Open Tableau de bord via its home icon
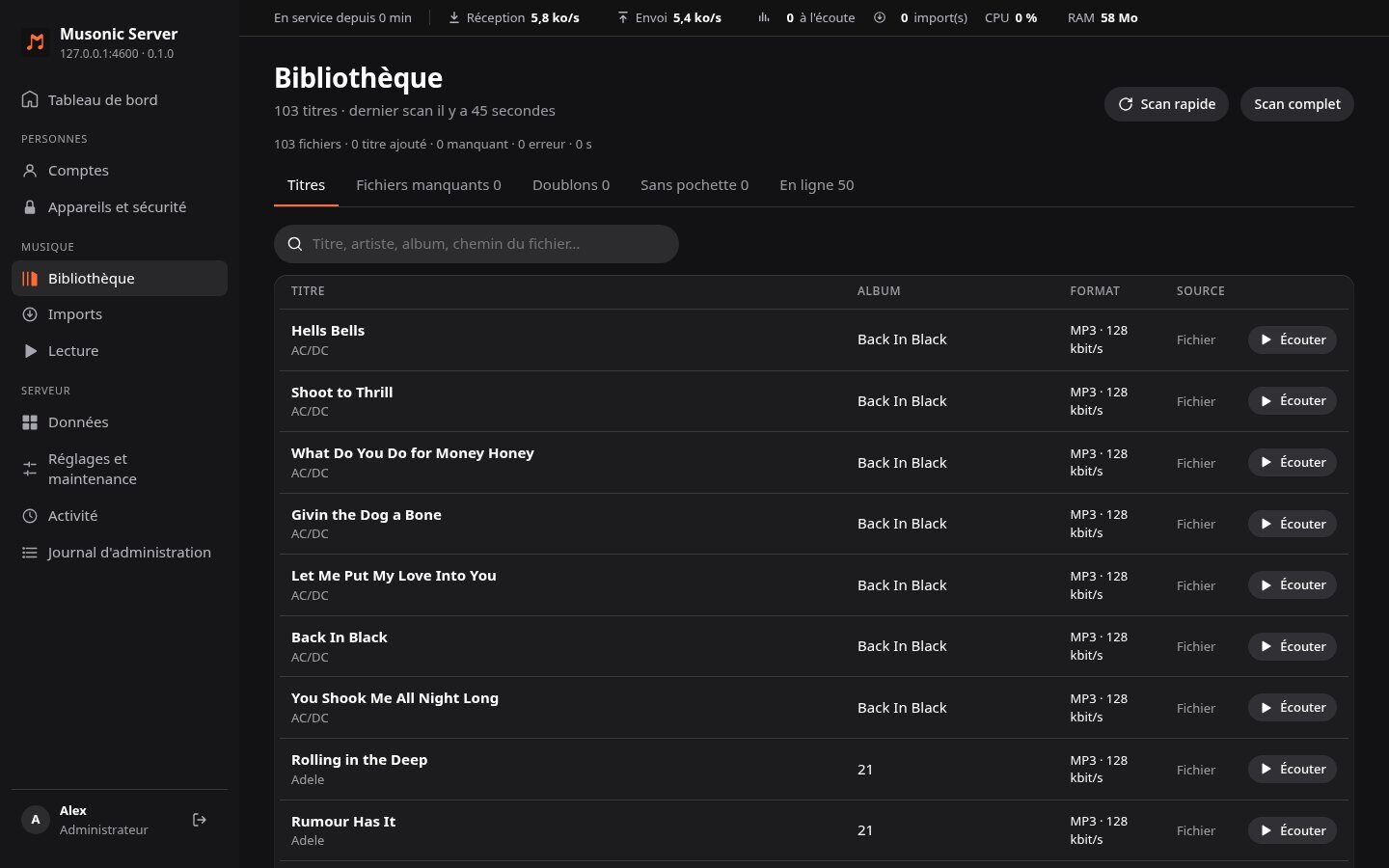This screenshot has height=868, width=1389. click(x=30, y=99)
